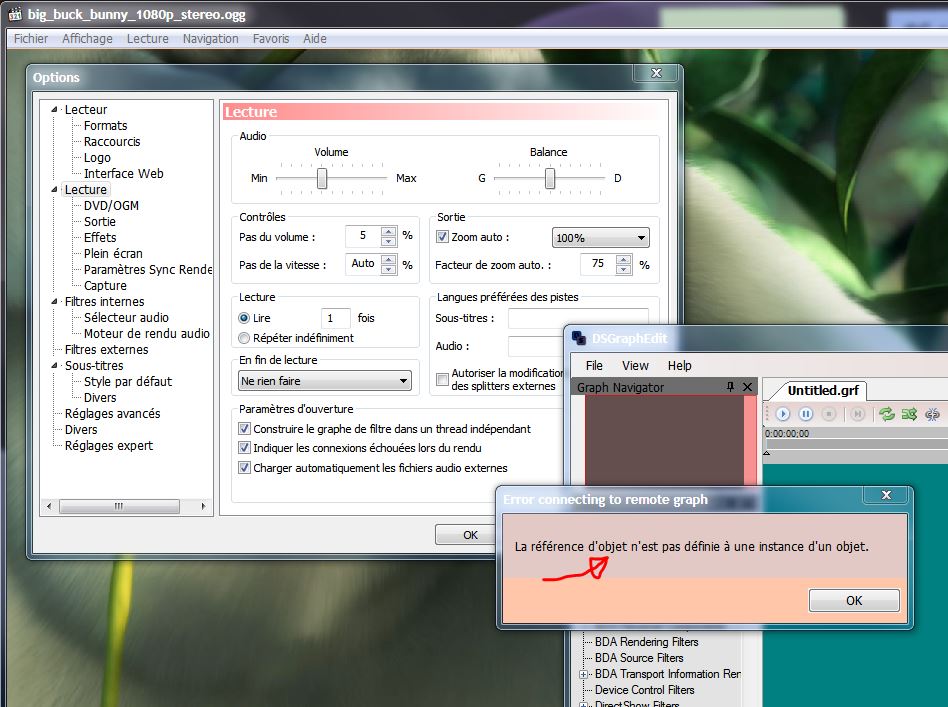Viewport: 948px width, 707px height.
Task: Select Répéter indéfiniment radio button
Action: coord(244,338)
